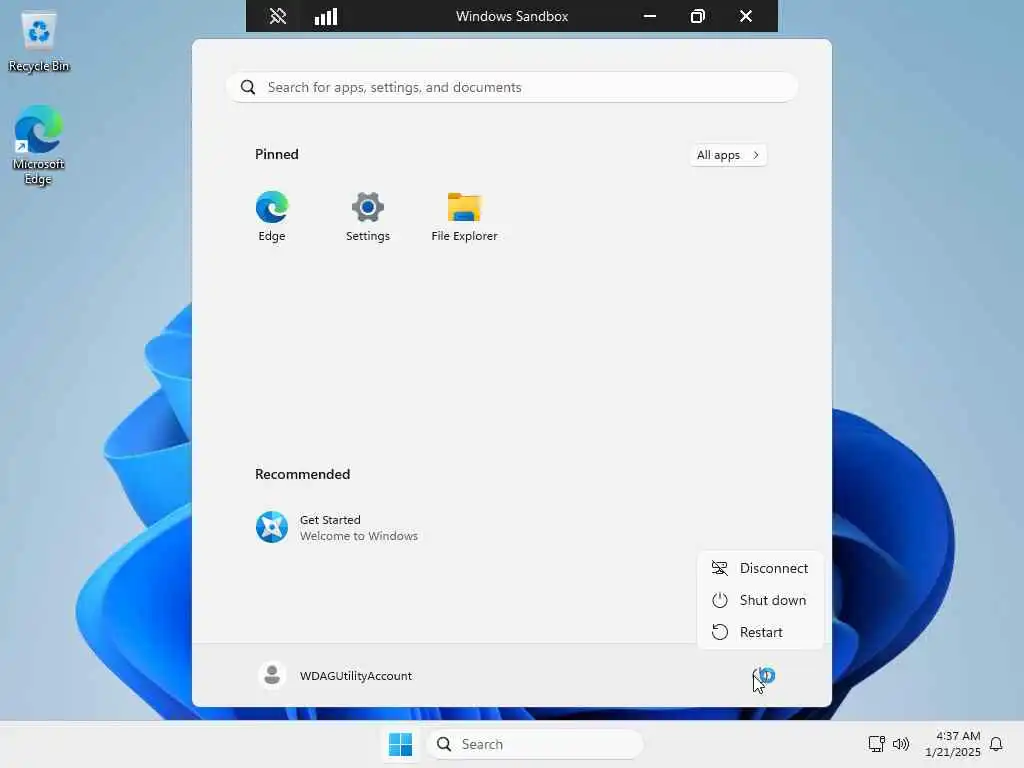Restore down the Windows Sandbox window
The width and height of the screenshot is (1024, 768).
[697, 16]
